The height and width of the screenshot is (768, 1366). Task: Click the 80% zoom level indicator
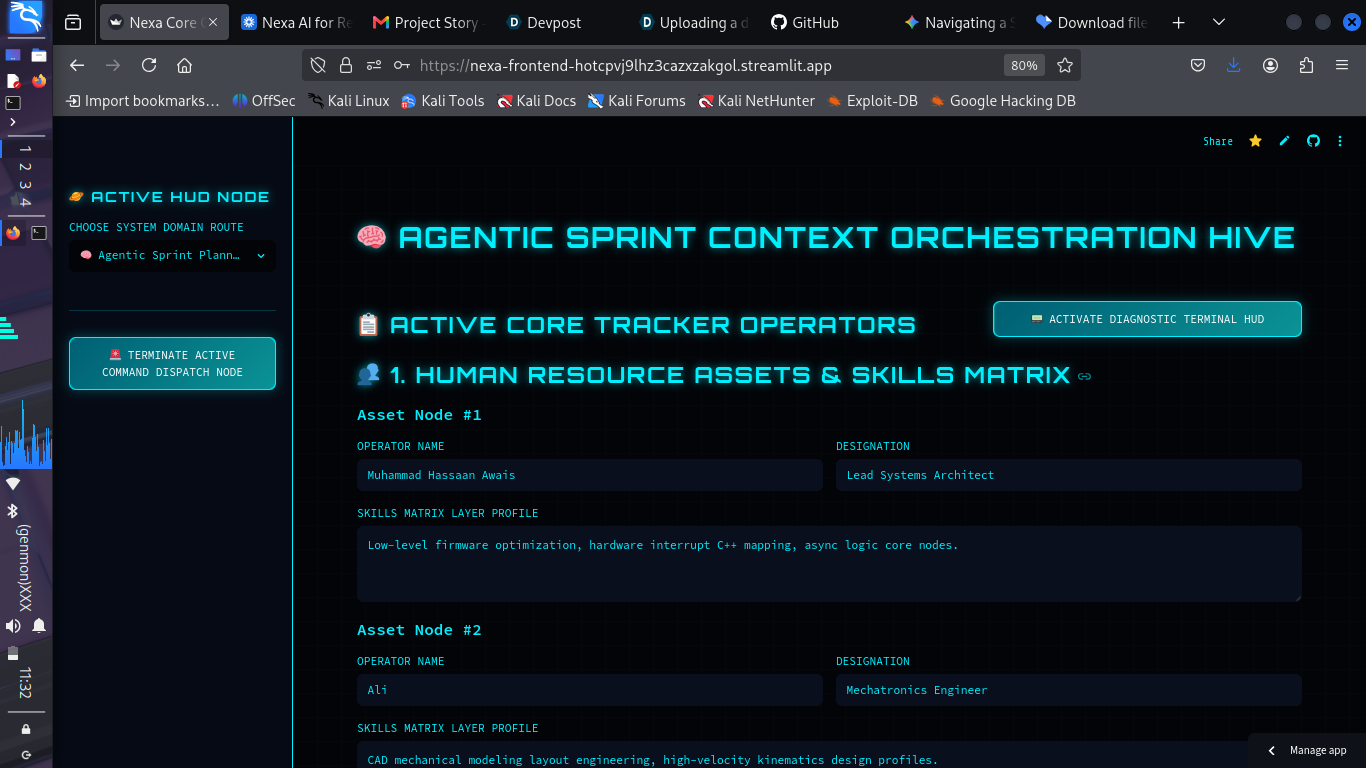pos(1024,65)
